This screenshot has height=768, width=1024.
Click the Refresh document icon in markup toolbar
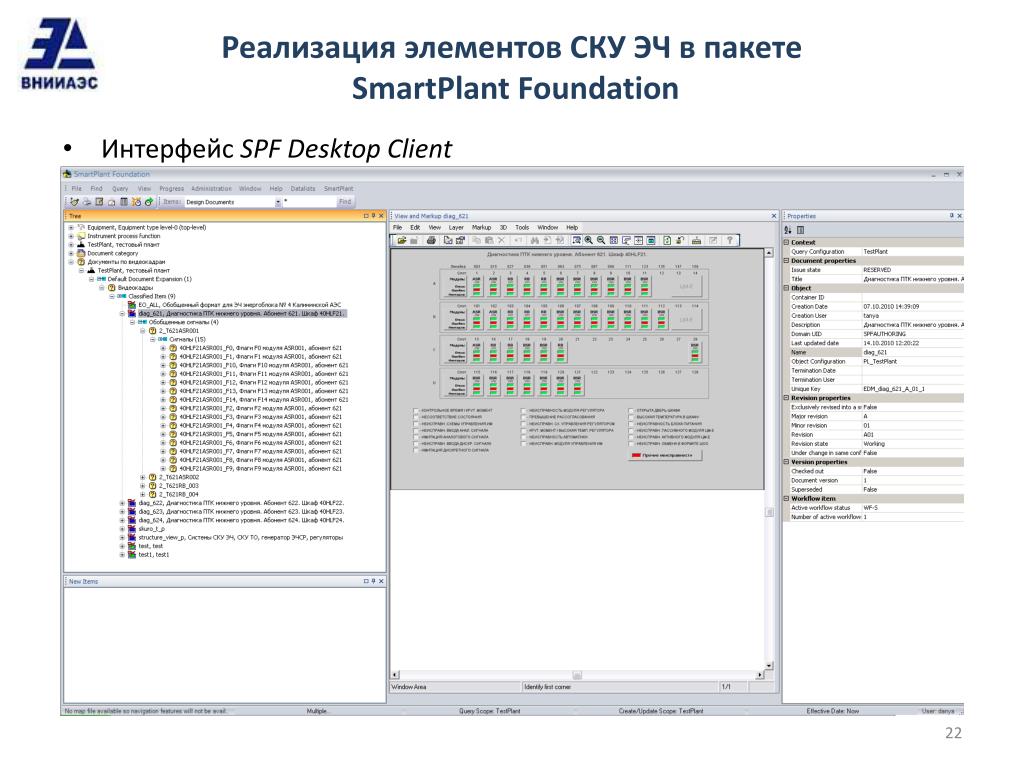pos(667,240)
